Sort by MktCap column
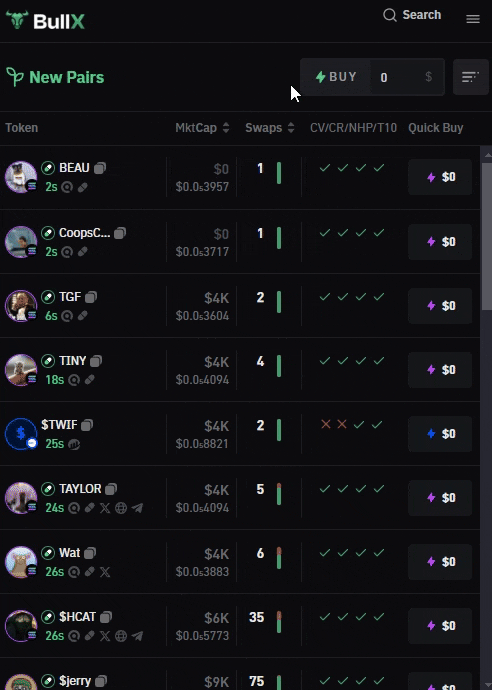The height and width of the screenshot is (690, 492). click(202, 128)
